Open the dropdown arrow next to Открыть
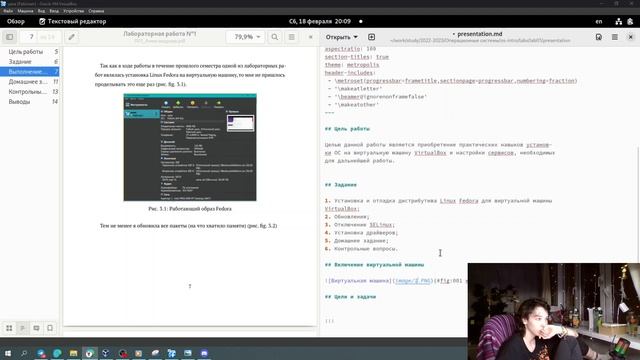 click(356, 37)
